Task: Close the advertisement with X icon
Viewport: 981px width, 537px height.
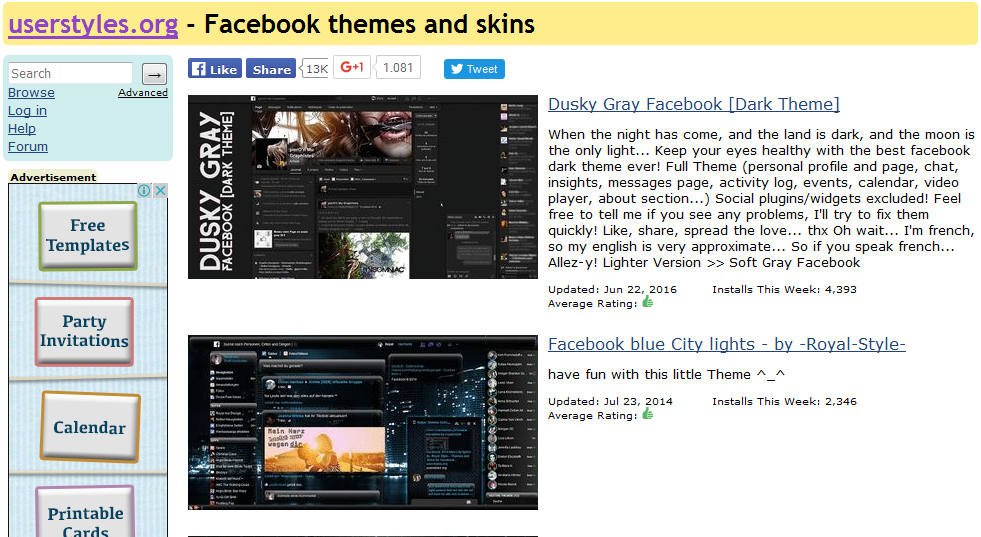Action: coord(160,190)
